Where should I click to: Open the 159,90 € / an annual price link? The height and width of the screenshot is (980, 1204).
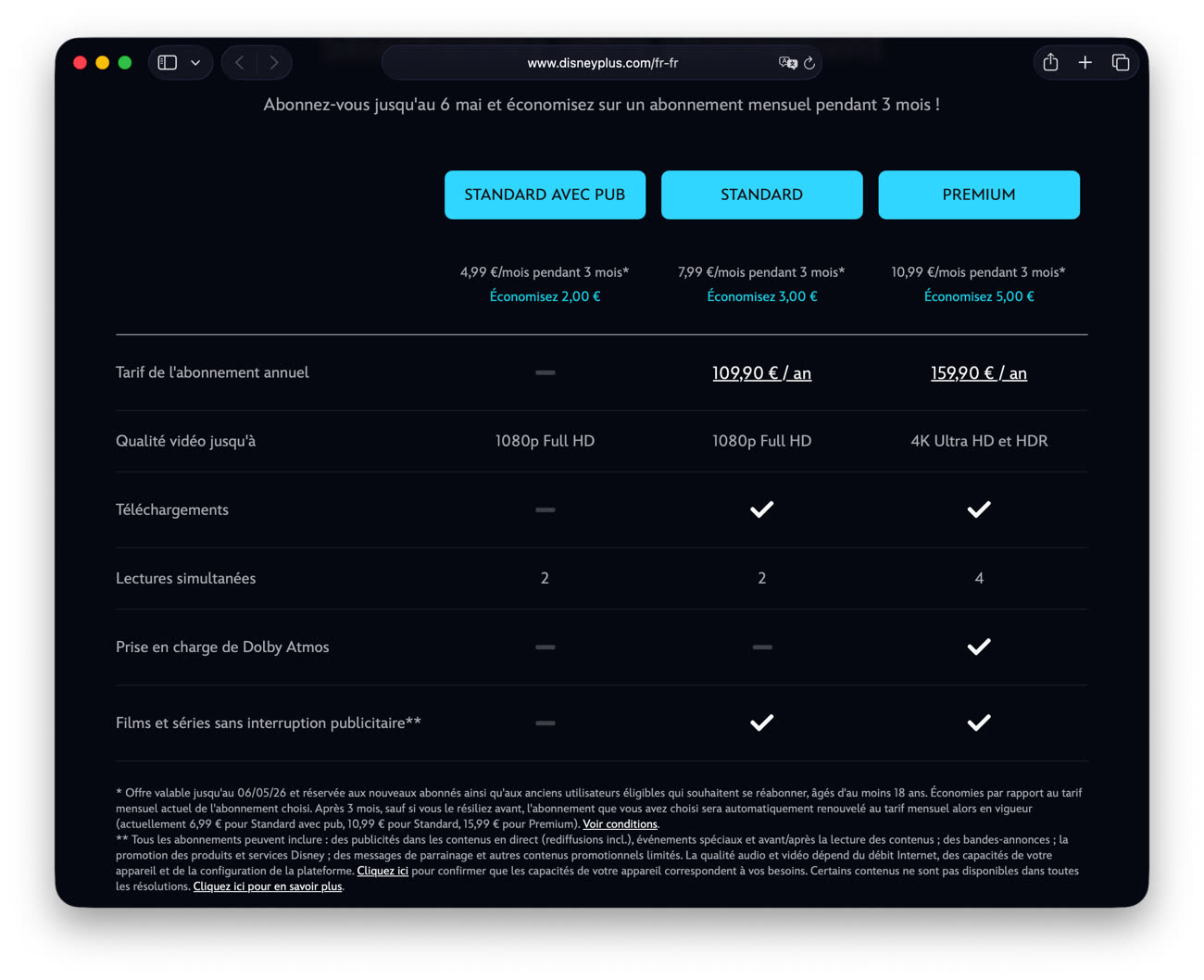tap(978, 373)
